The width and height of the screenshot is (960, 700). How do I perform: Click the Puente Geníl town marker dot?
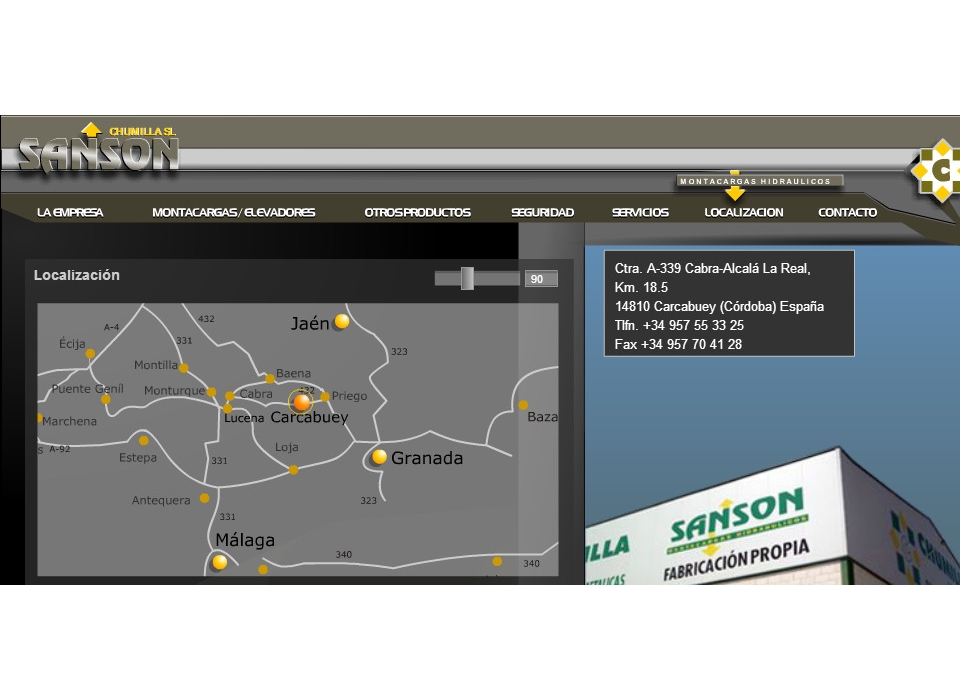point(105,399)
